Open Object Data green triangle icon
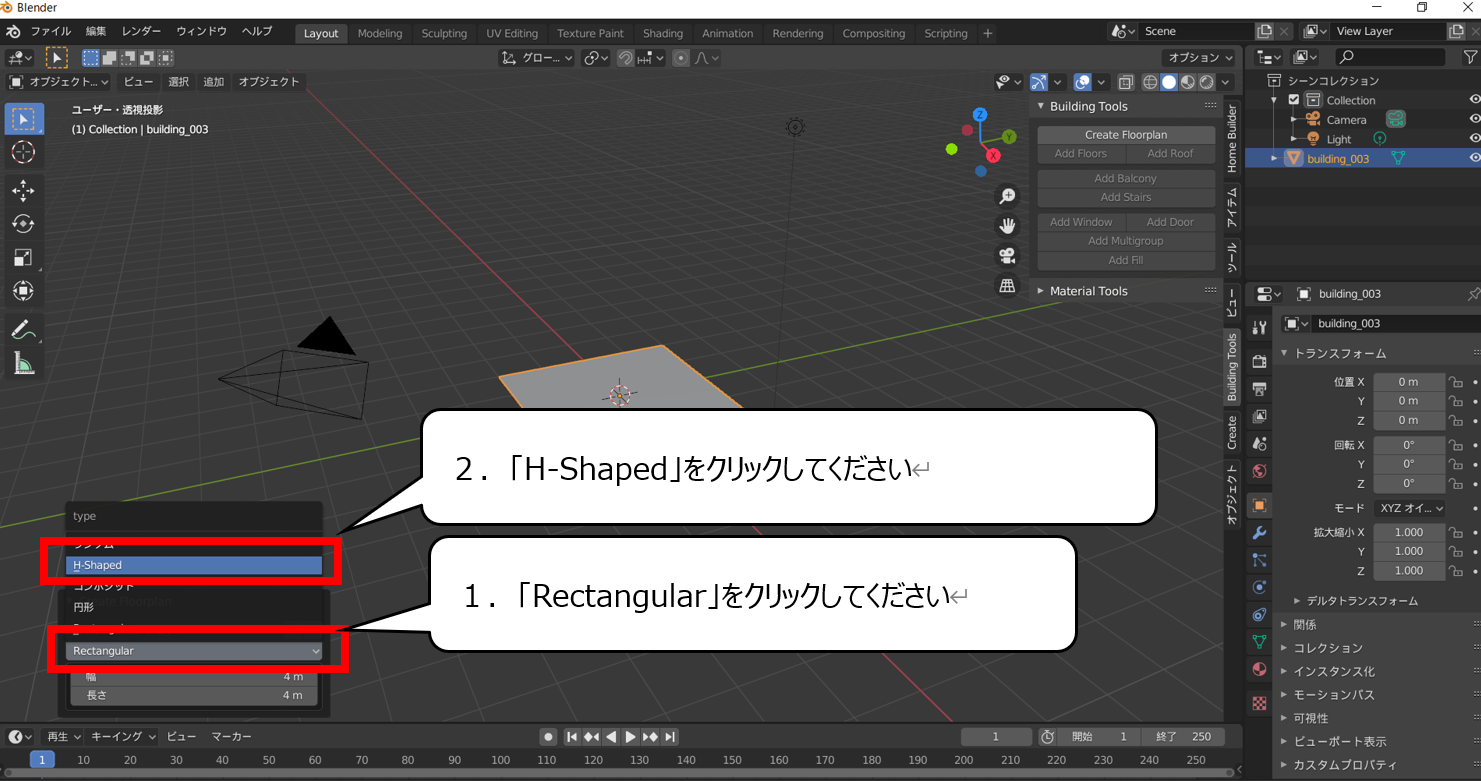 pyautogui.click(x=1260, y=641)
